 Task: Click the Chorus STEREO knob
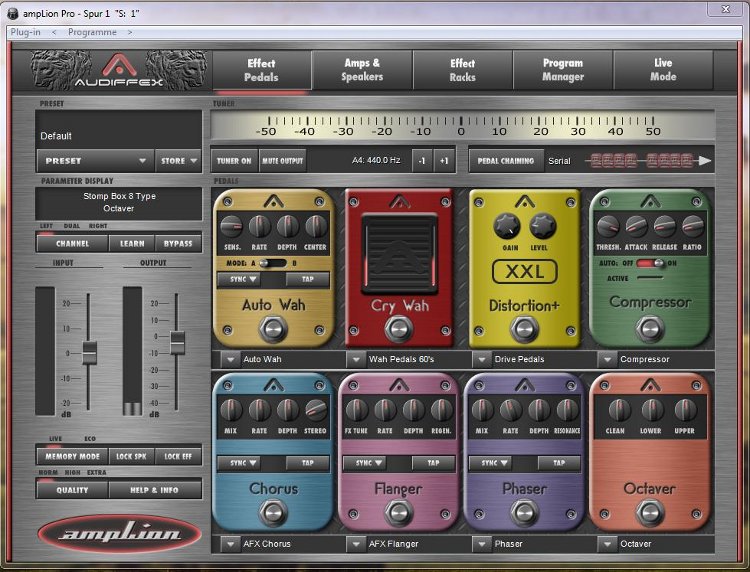[x=316, y=410]
